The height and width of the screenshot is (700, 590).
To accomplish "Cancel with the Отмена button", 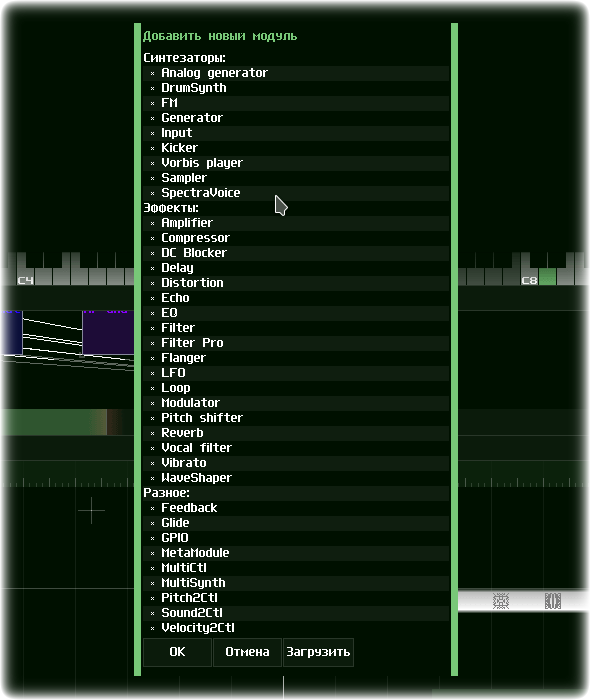I will coord(247,652).
